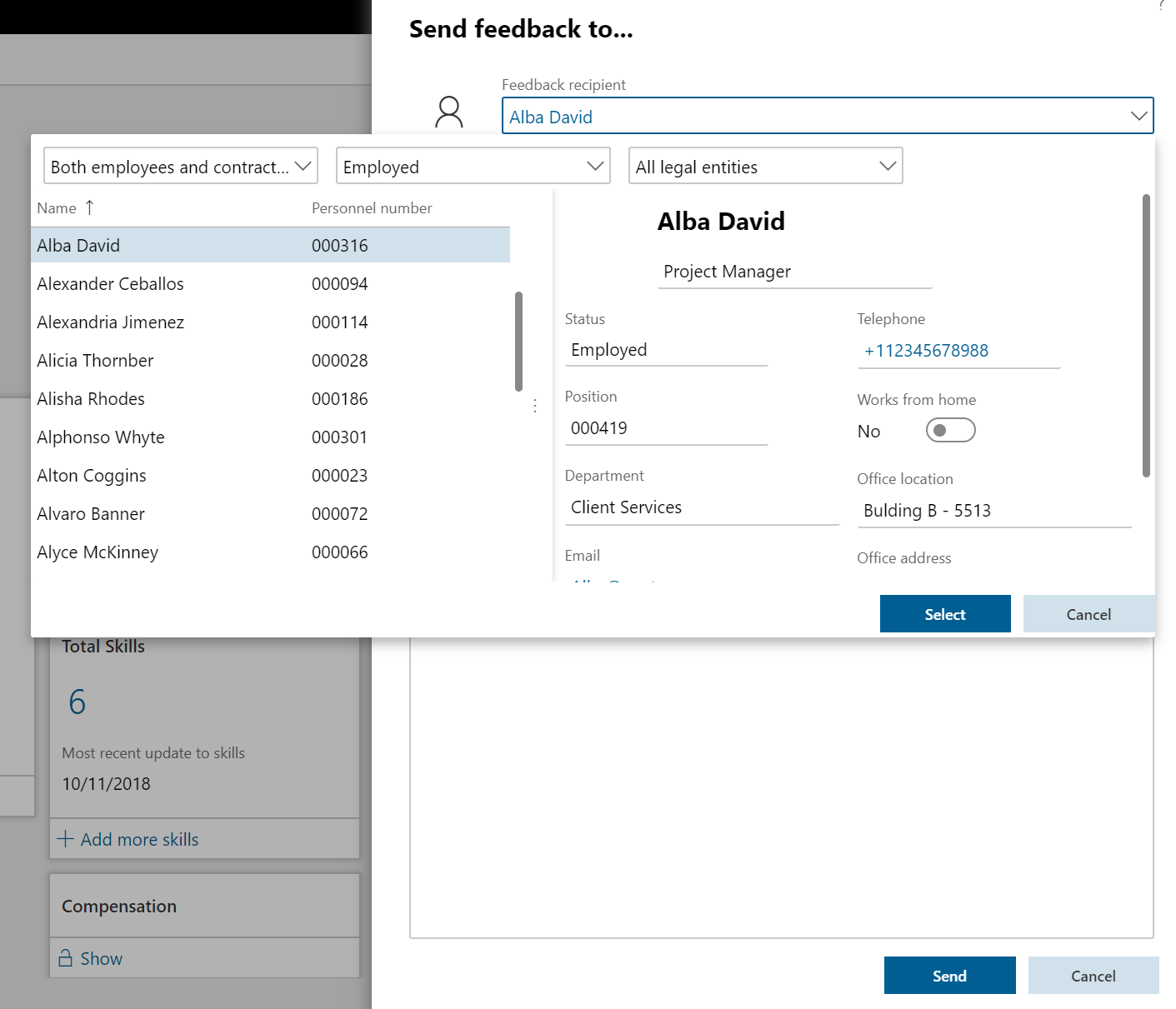The image size is (1176, 1009).
Task: Show the Compensation details
Action: [101, 958]
